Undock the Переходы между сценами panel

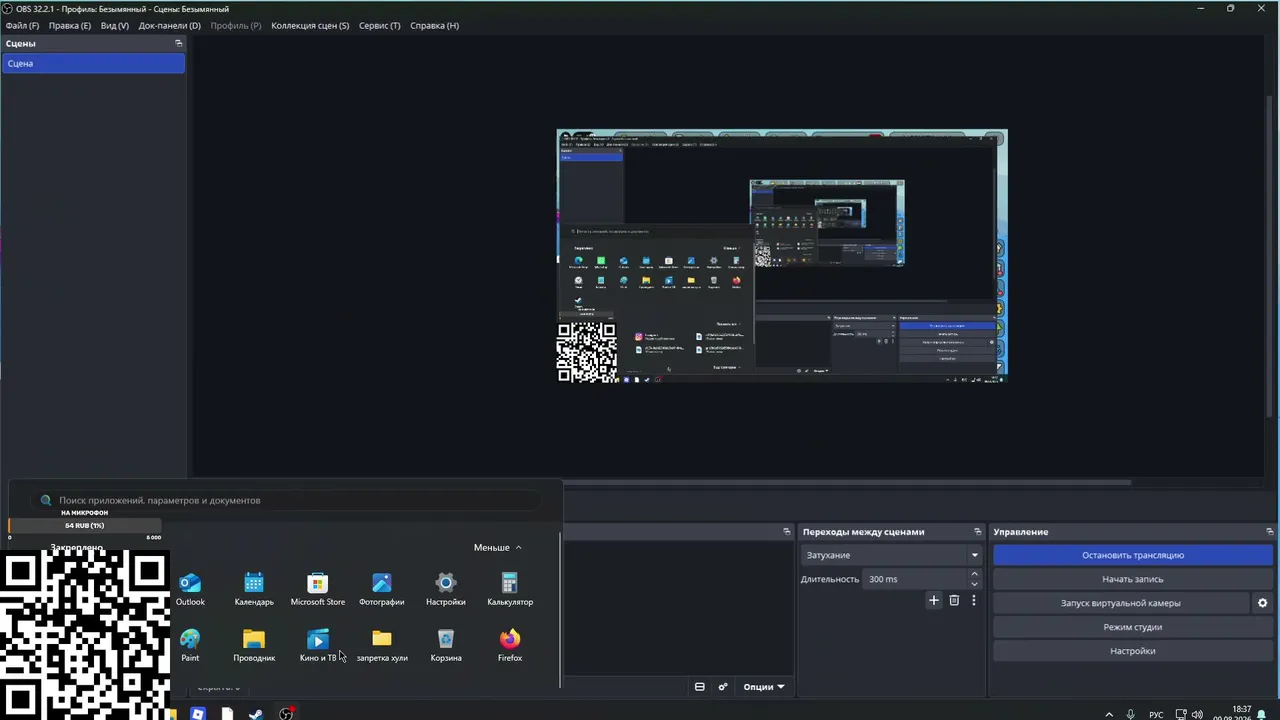[x=978, y=532]
